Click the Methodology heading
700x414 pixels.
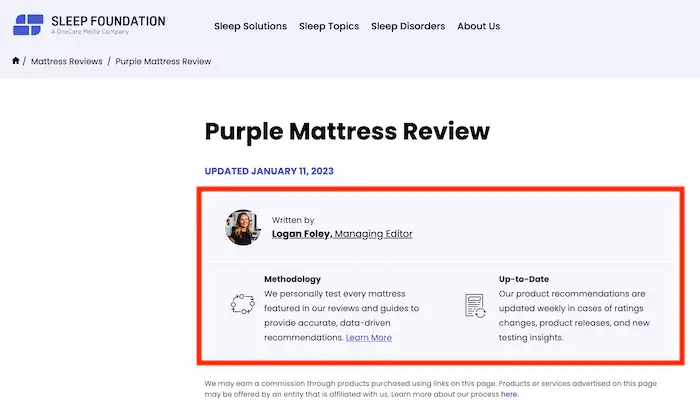[x=292, y=279]
